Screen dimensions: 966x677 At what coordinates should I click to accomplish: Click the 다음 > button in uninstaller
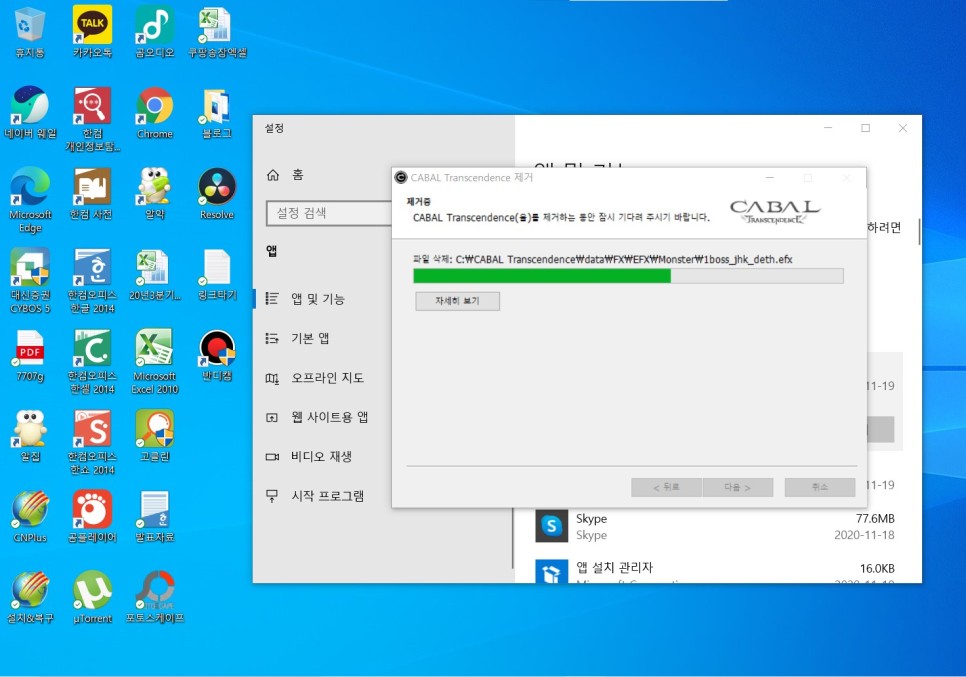(x=737, y=487)
